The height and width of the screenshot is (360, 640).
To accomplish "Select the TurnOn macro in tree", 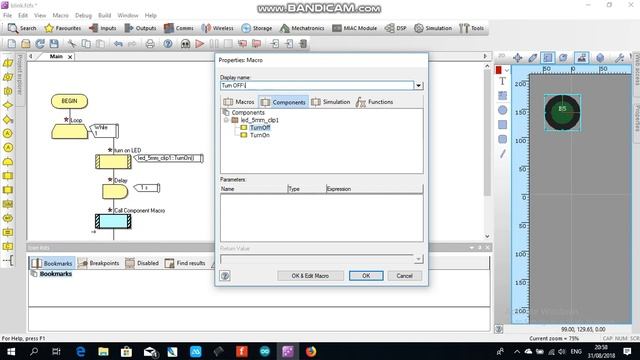I will click(x=260, y=135).
